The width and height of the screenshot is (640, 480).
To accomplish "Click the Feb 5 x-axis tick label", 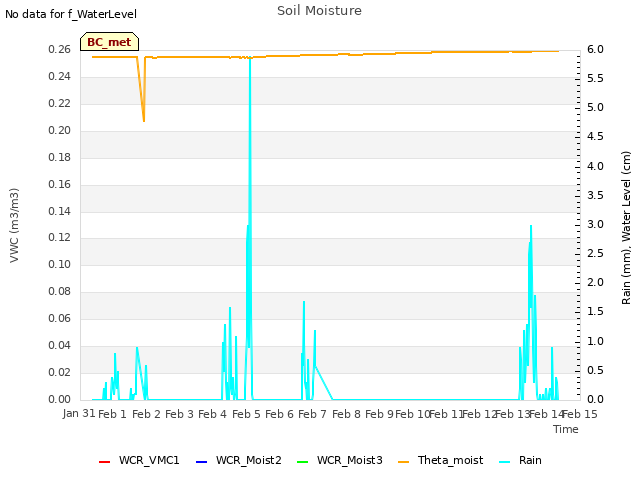I will pos(246,414).
